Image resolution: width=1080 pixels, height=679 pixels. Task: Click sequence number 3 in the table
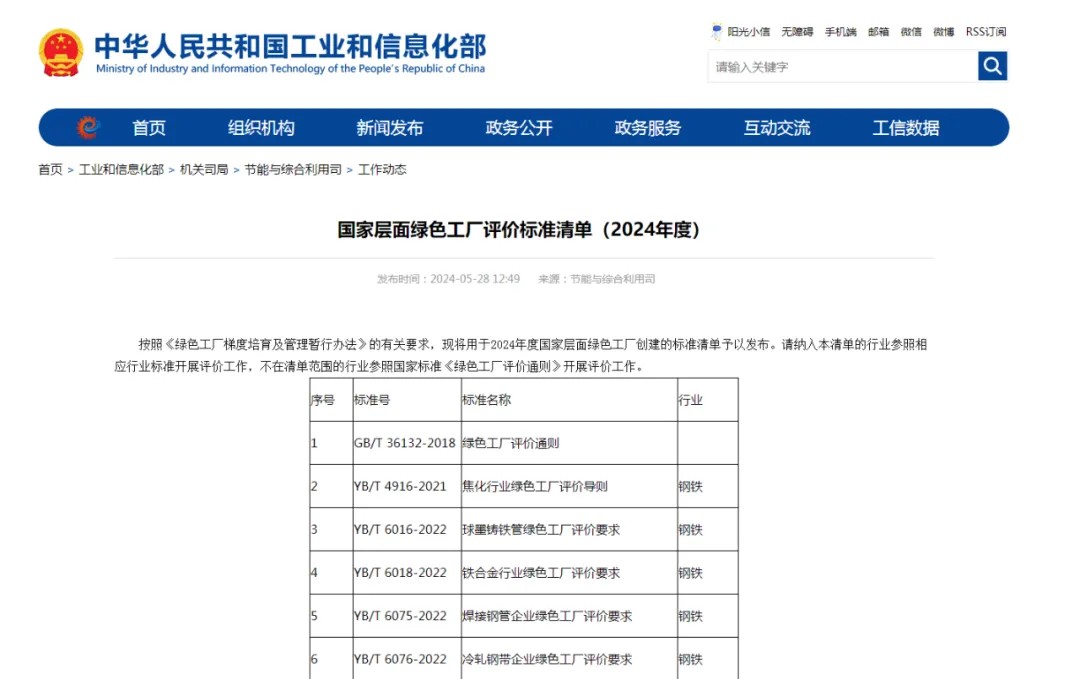[x=314, y=530]
